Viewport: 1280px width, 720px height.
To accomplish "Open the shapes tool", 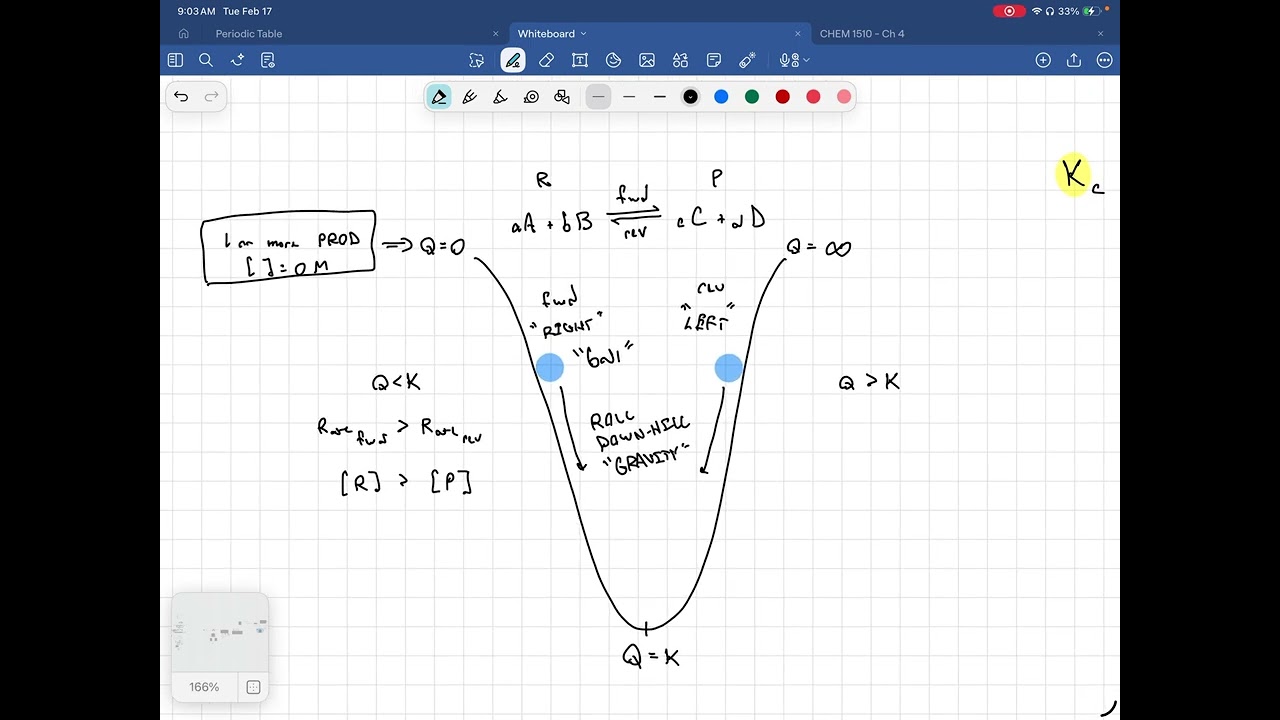I will tap(614, 61).
